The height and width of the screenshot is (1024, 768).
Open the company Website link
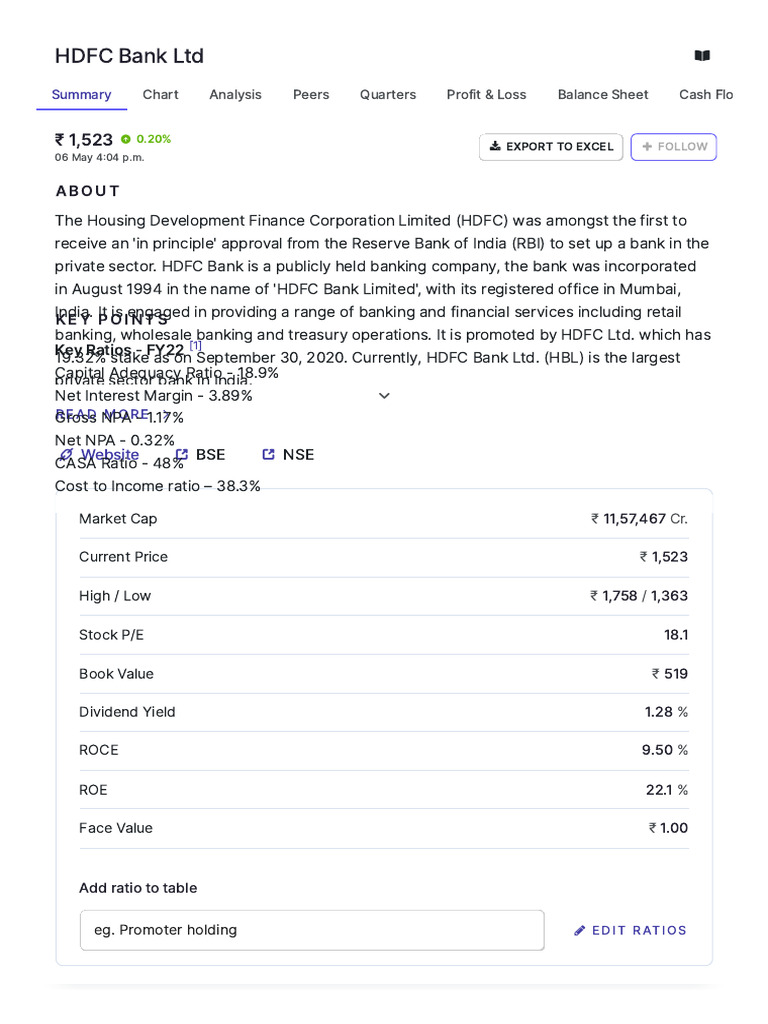(99, 455)
